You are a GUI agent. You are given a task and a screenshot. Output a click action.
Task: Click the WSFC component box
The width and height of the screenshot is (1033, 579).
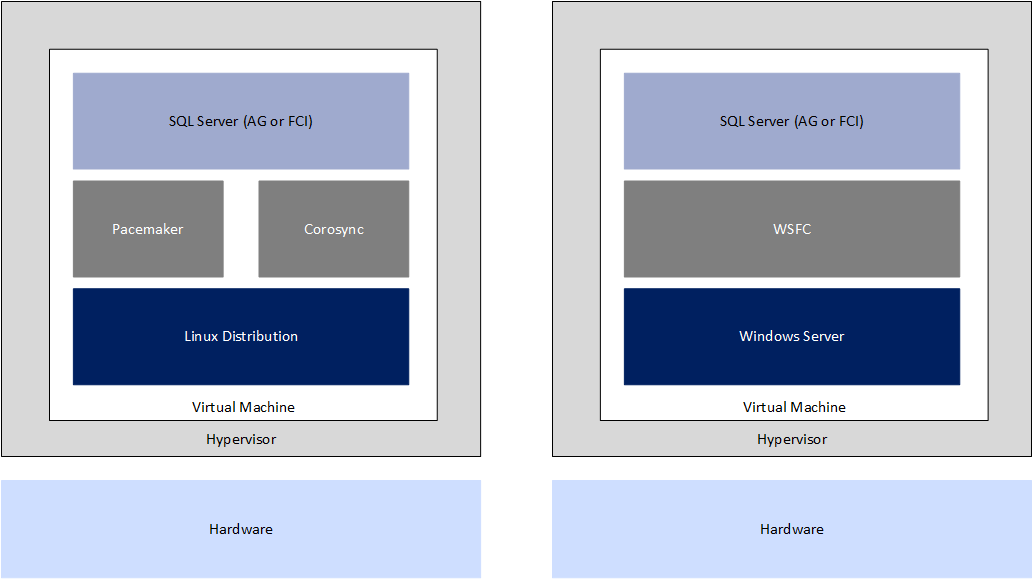[792, 228]
